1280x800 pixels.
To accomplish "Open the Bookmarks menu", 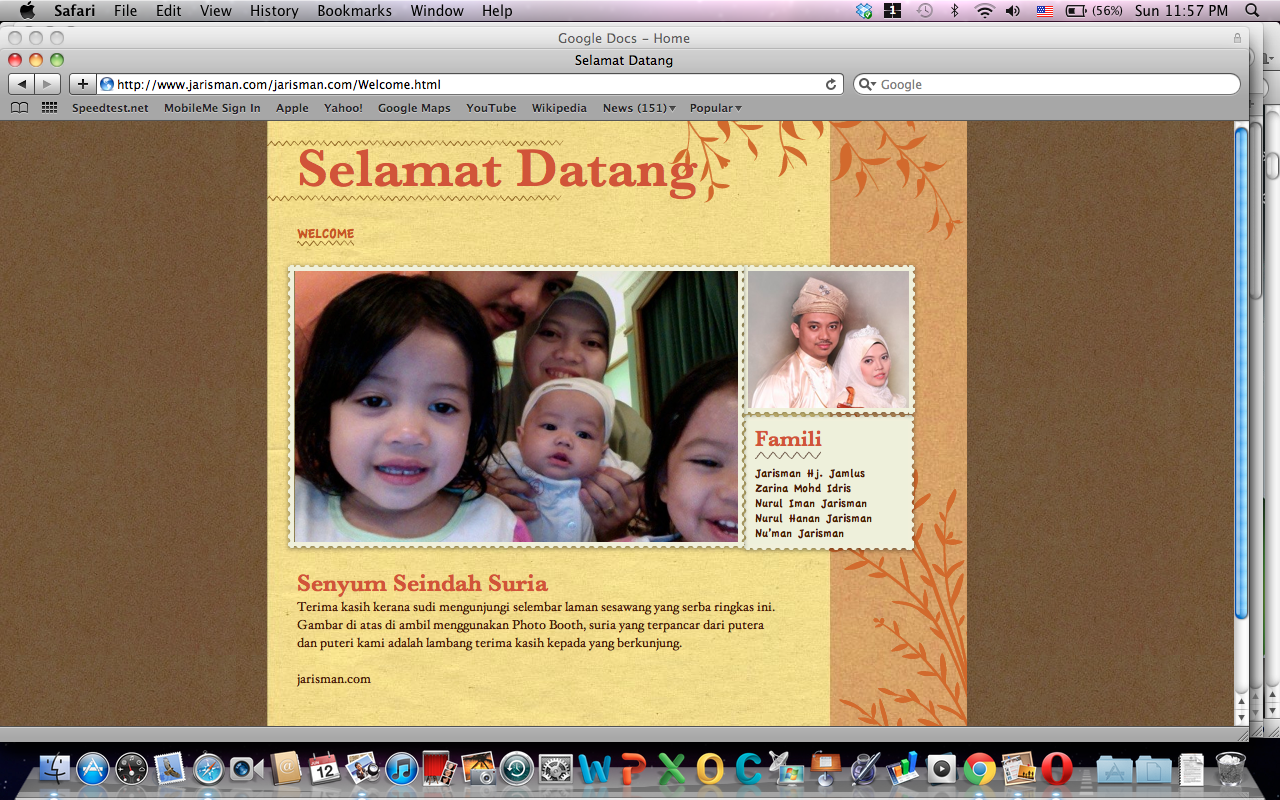I will tap(354, 11).
